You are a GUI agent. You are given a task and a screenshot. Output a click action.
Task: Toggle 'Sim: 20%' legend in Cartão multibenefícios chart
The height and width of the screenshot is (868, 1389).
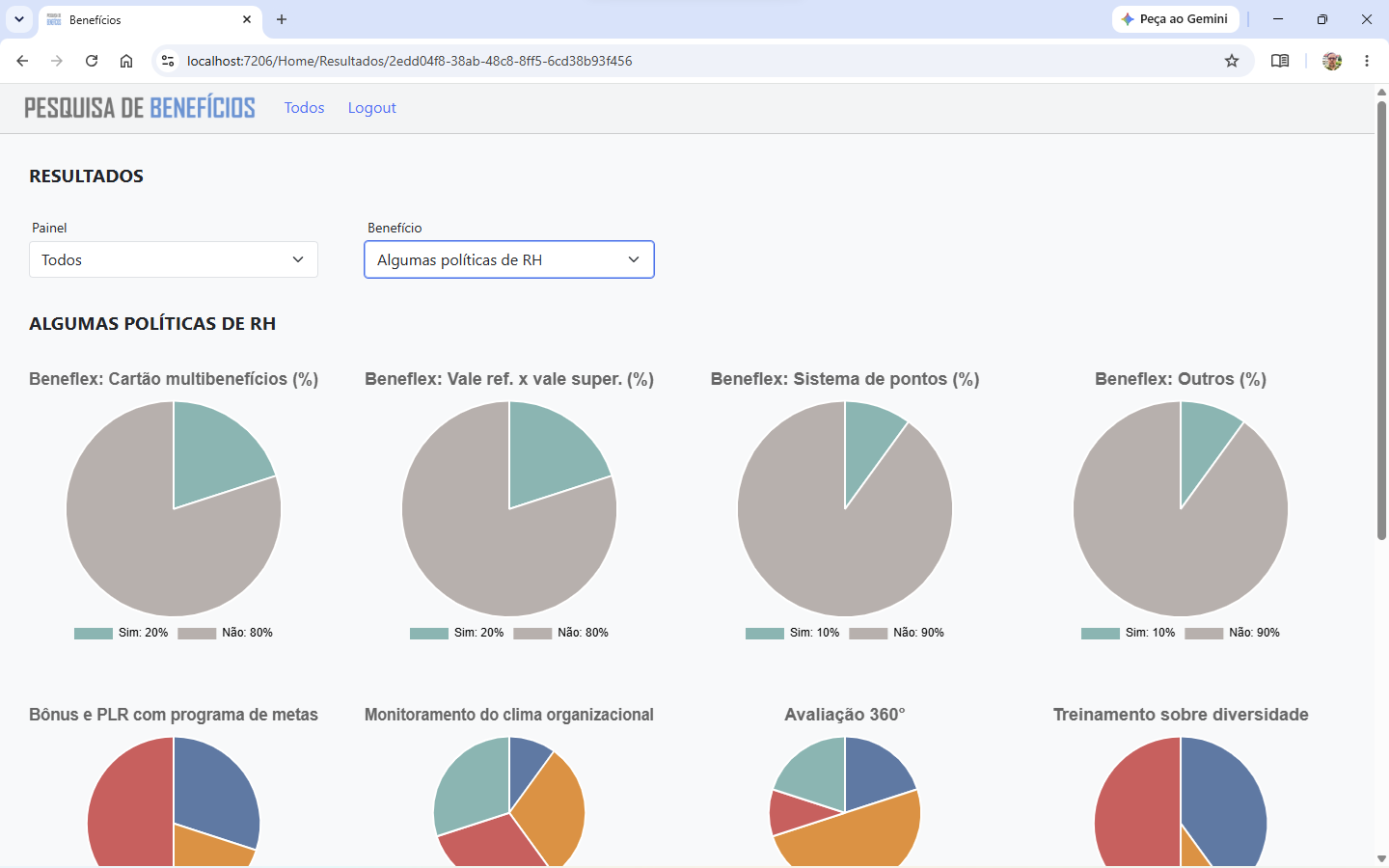point(122,633)
